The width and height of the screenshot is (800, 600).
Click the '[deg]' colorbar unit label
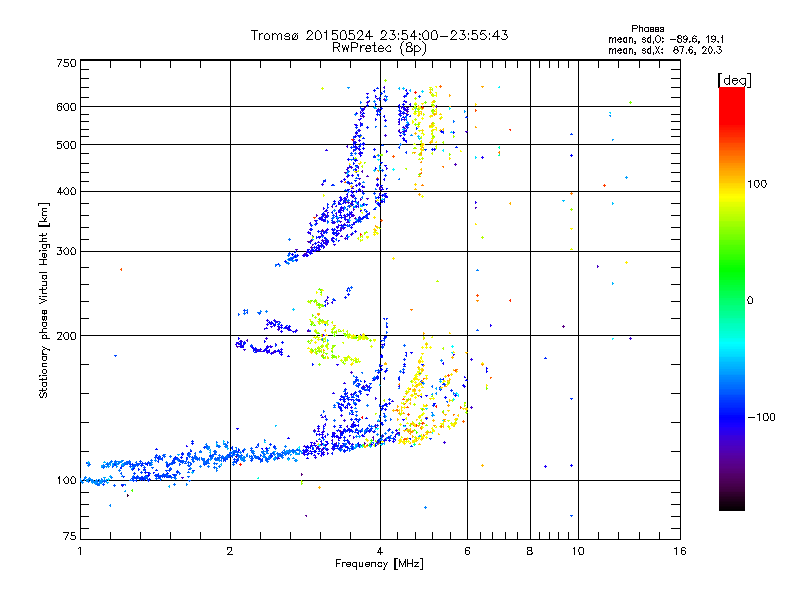(x=734, y=80)
